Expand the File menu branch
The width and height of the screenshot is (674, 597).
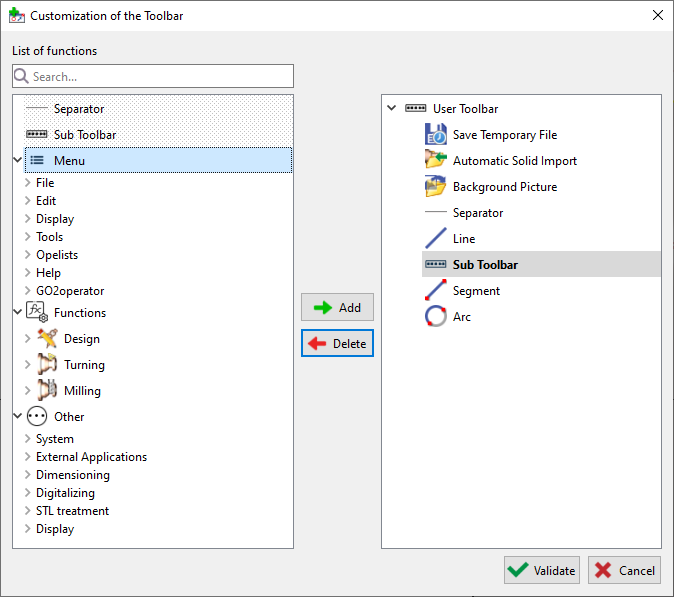[x=27, y=183]
